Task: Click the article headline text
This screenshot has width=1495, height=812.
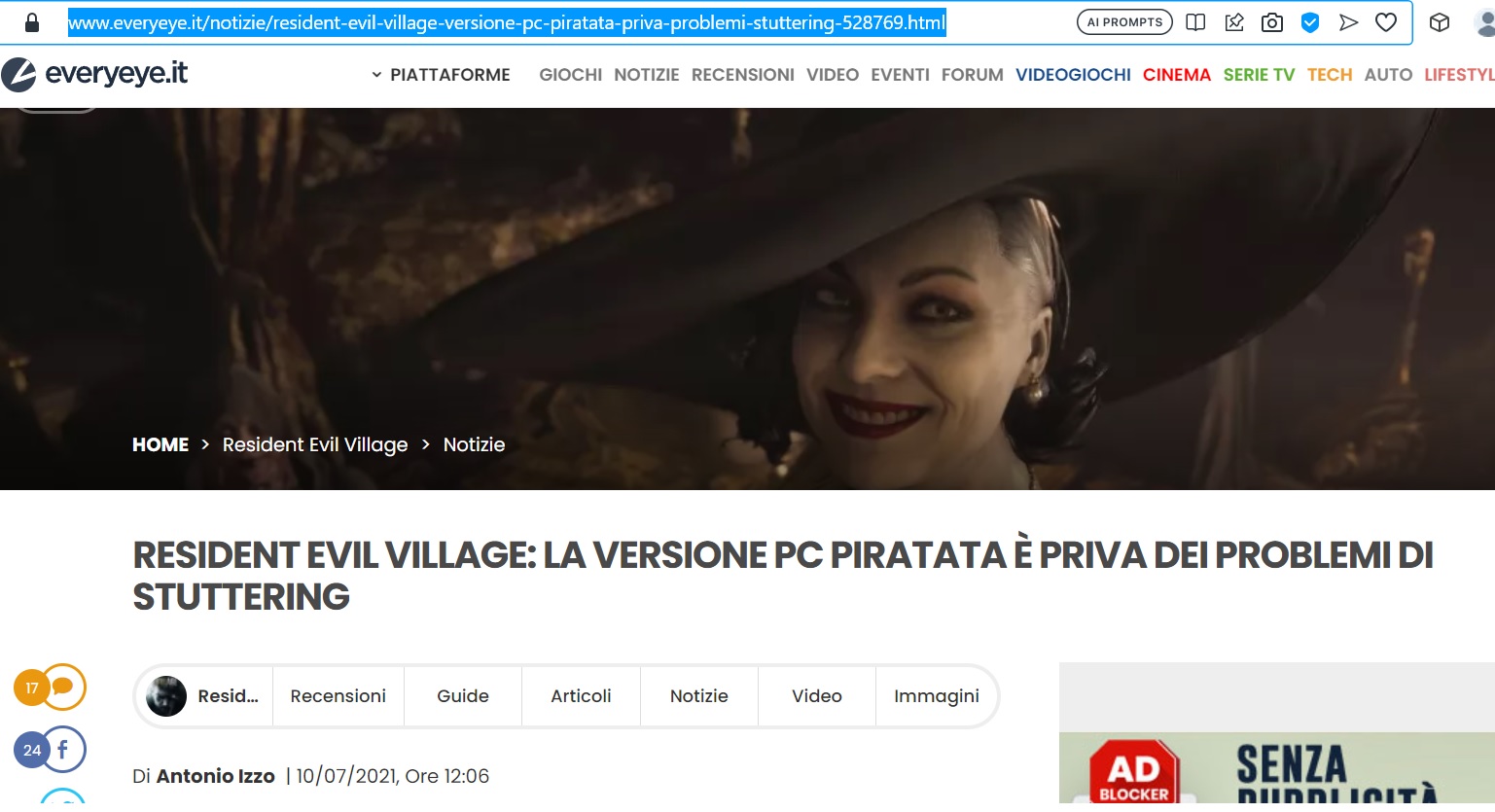Action: pyautogui.click(x=783, y=576)
